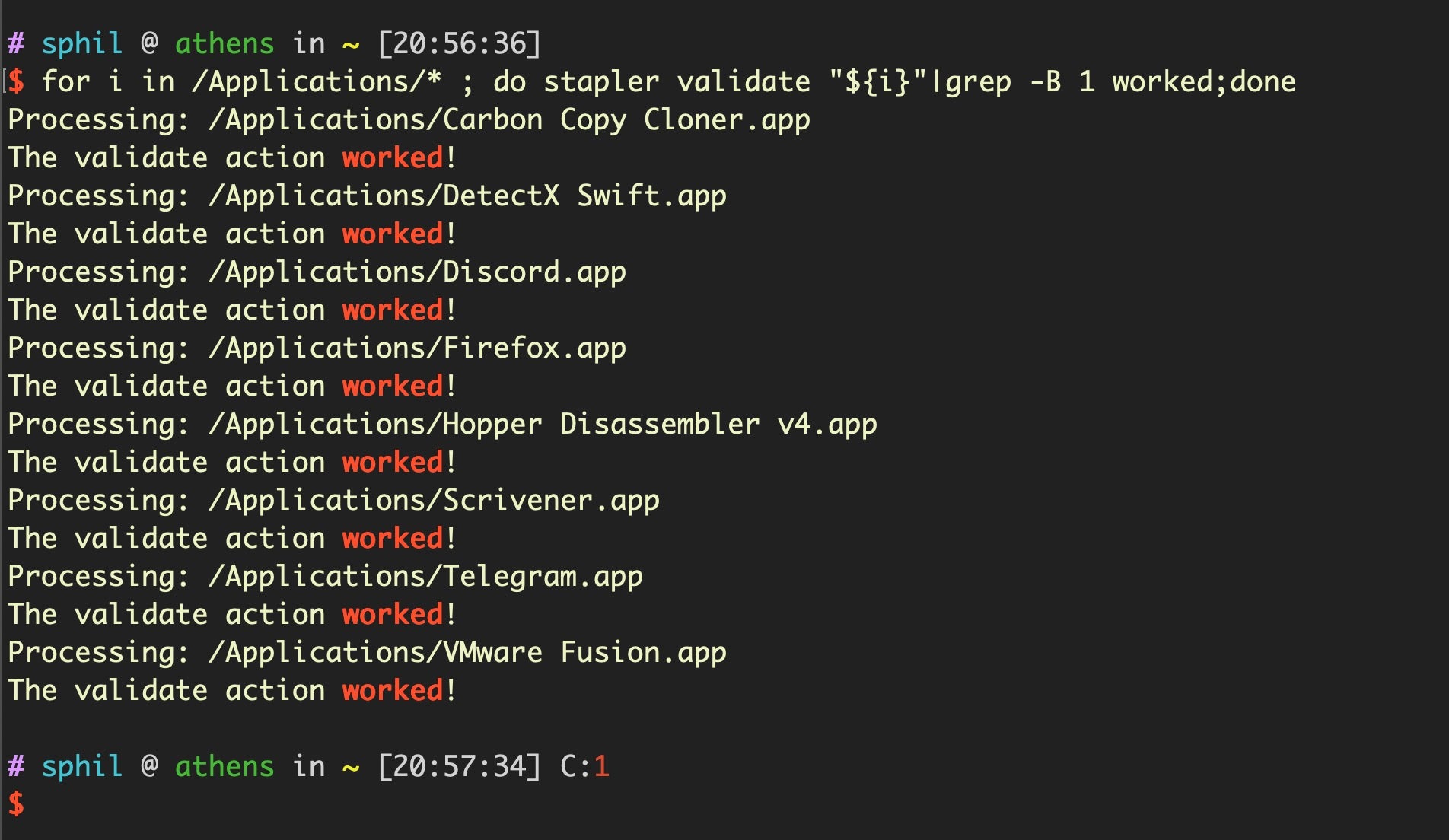Click the timestamp [20:57:34] in last prompt
Image resolution: width=1449 pixels, height=840 pixels.
pyautogui.click(x=459, y=766)
